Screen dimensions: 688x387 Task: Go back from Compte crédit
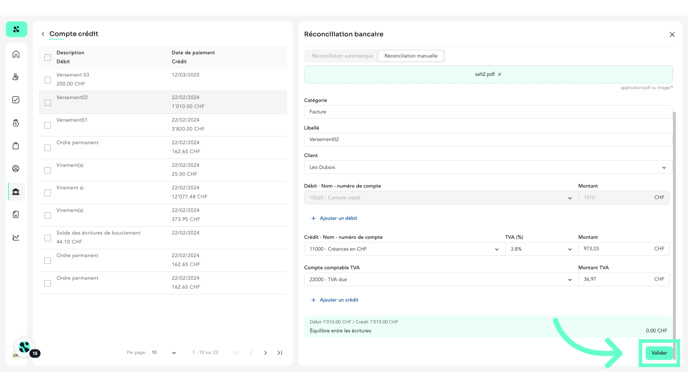pos(43,34)
